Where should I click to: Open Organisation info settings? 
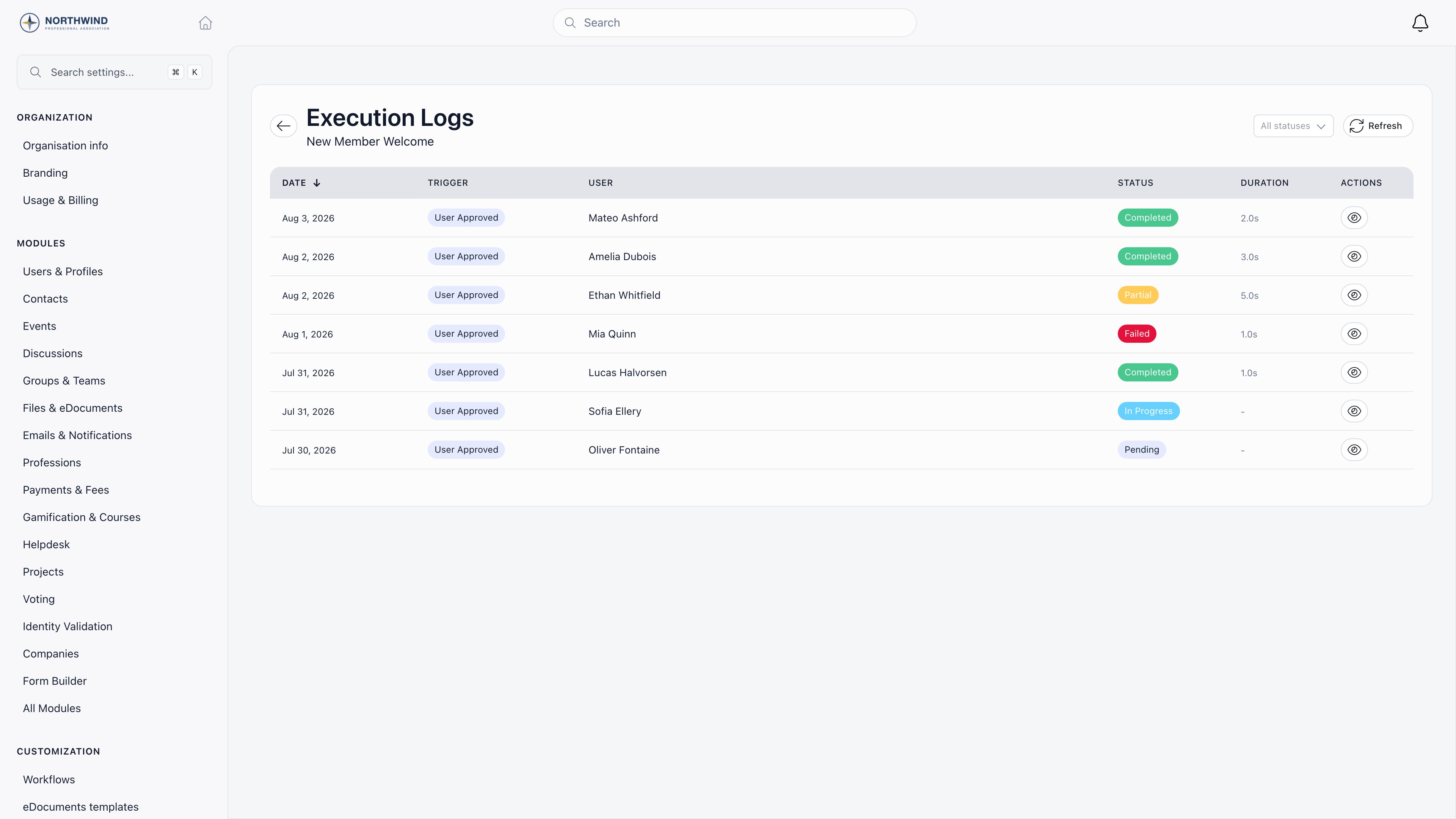(65, 145)
